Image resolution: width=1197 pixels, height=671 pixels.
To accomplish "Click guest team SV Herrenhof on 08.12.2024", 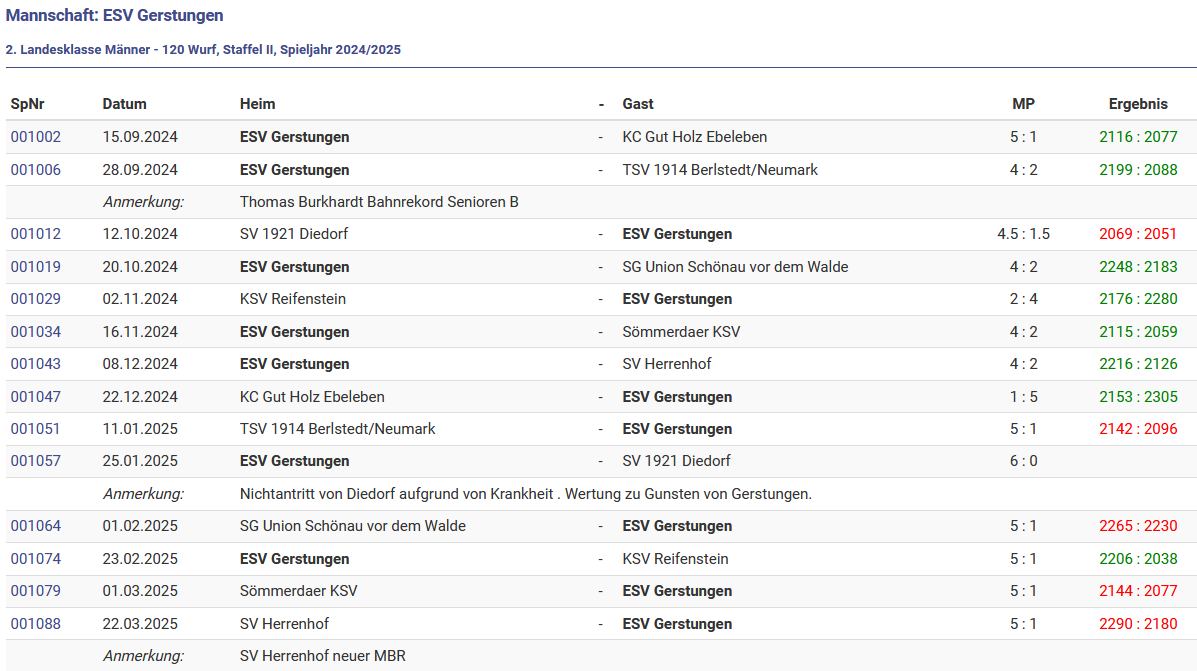I will point(667,364).
